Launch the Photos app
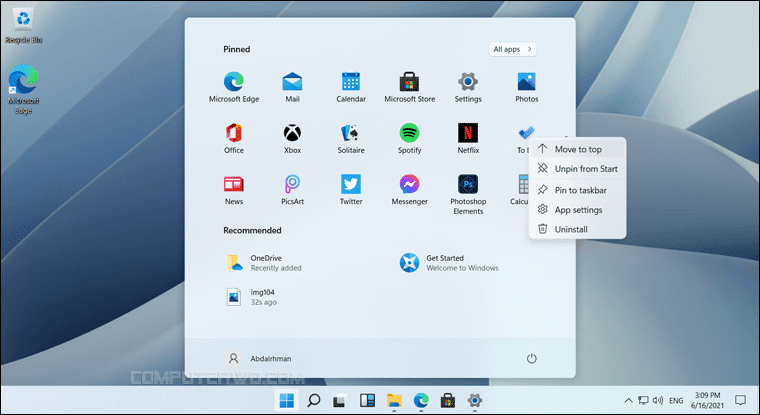 [x=526, y=87]
